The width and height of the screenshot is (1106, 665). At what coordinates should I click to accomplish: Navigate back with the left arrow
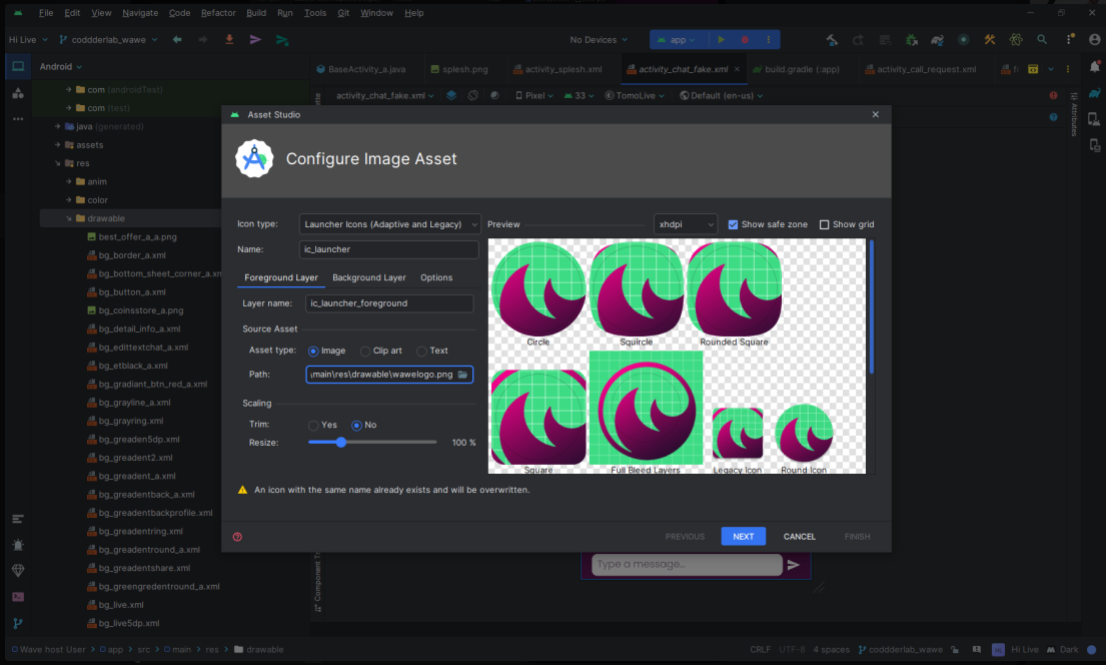[177, 40]
